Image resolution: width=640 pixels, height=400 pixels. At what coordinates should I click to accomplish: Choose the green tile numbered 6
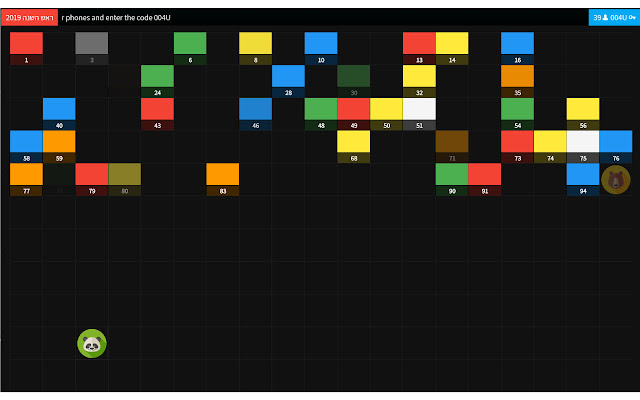(x=190, y=48)
